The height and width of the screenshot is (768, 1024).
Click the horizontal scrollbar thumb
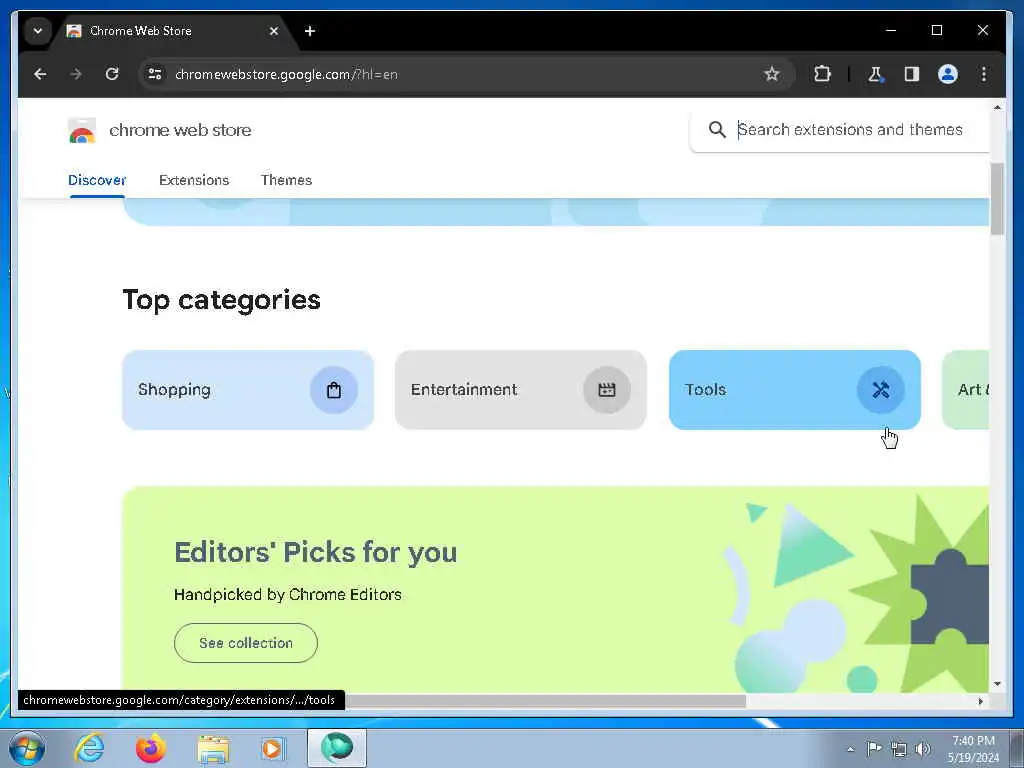click(545, 701)
